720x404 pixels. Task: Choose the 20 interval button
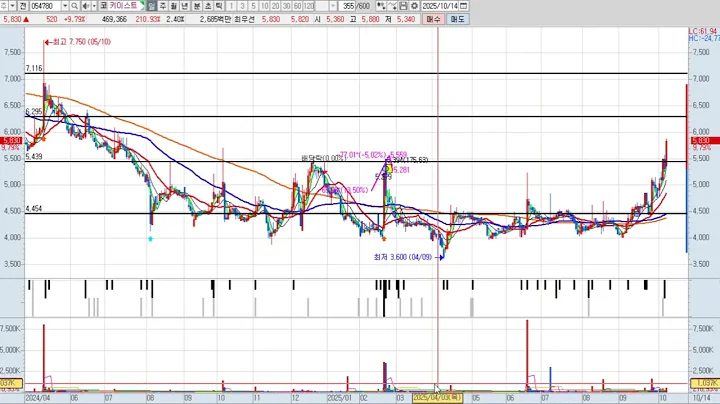[276, 6]
